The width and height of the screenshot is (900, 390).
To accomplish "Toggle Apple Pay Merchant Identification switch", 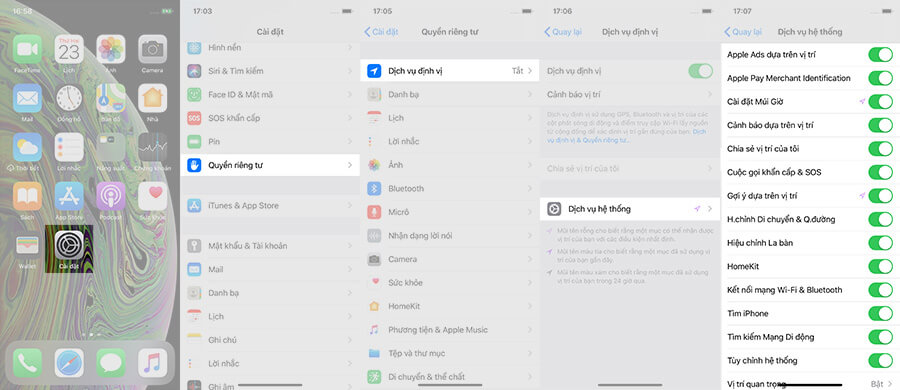I will coord(880,78).
